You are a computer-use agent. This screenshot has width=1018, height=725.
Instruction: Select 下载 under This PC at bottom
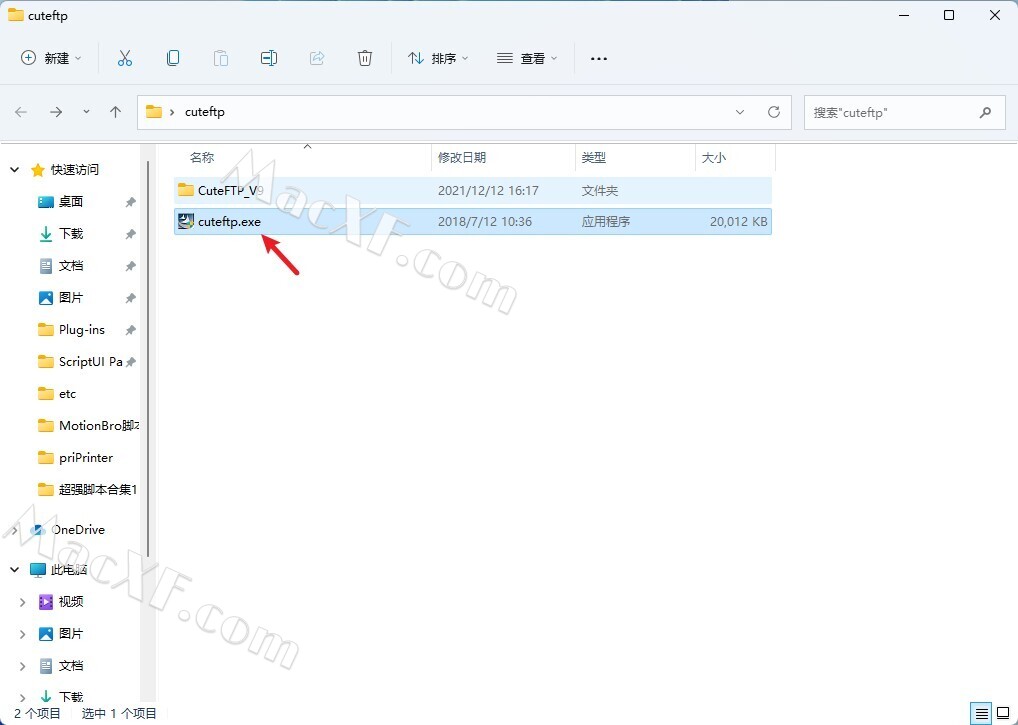pos(71,697)
